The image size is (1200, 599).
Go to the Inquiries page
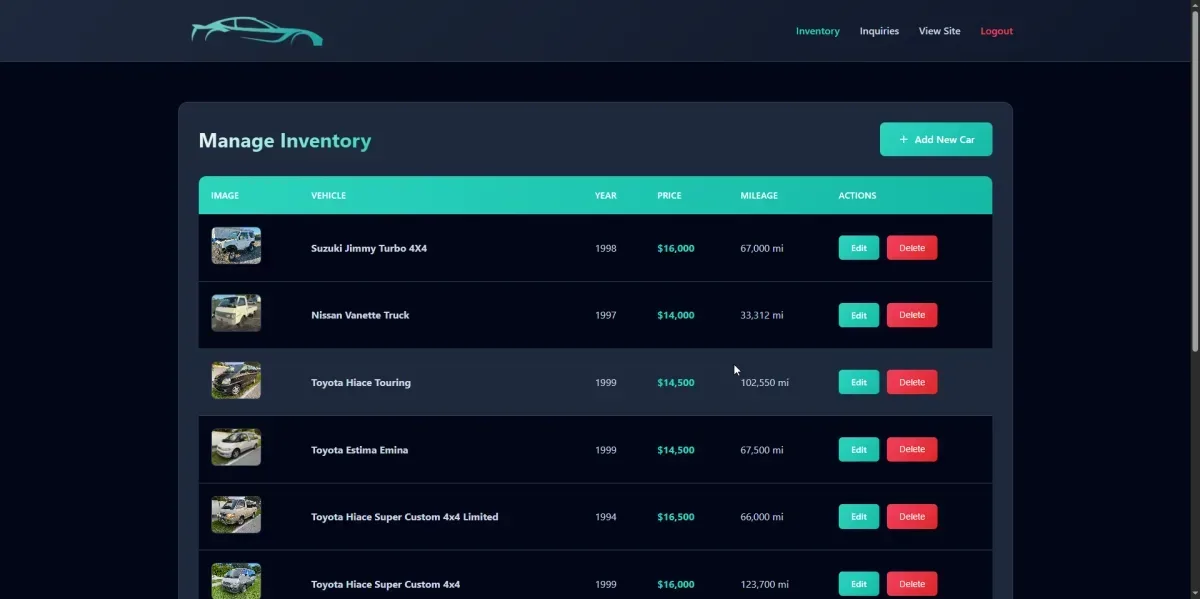click(879, 31)
